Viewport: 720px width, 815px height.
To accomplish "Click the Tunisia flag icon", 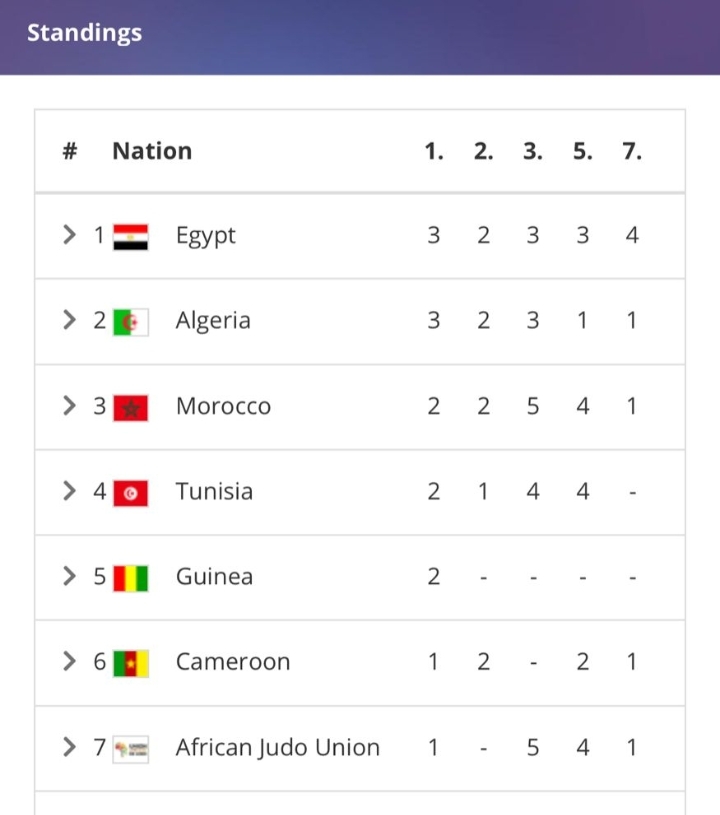I will [x=130, y=492].
